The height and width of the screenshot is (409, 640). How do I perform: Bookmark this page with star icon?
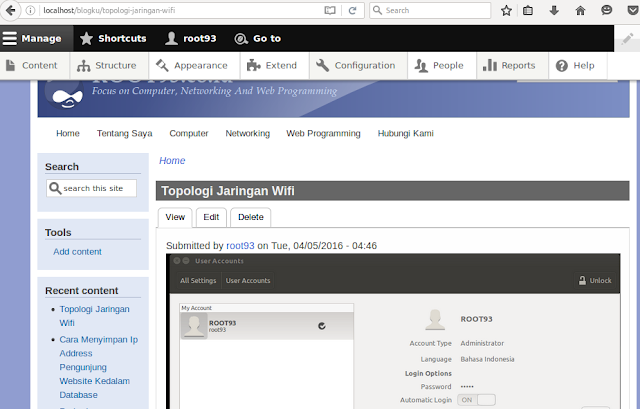pyautogui.click(x=506, y=11)
